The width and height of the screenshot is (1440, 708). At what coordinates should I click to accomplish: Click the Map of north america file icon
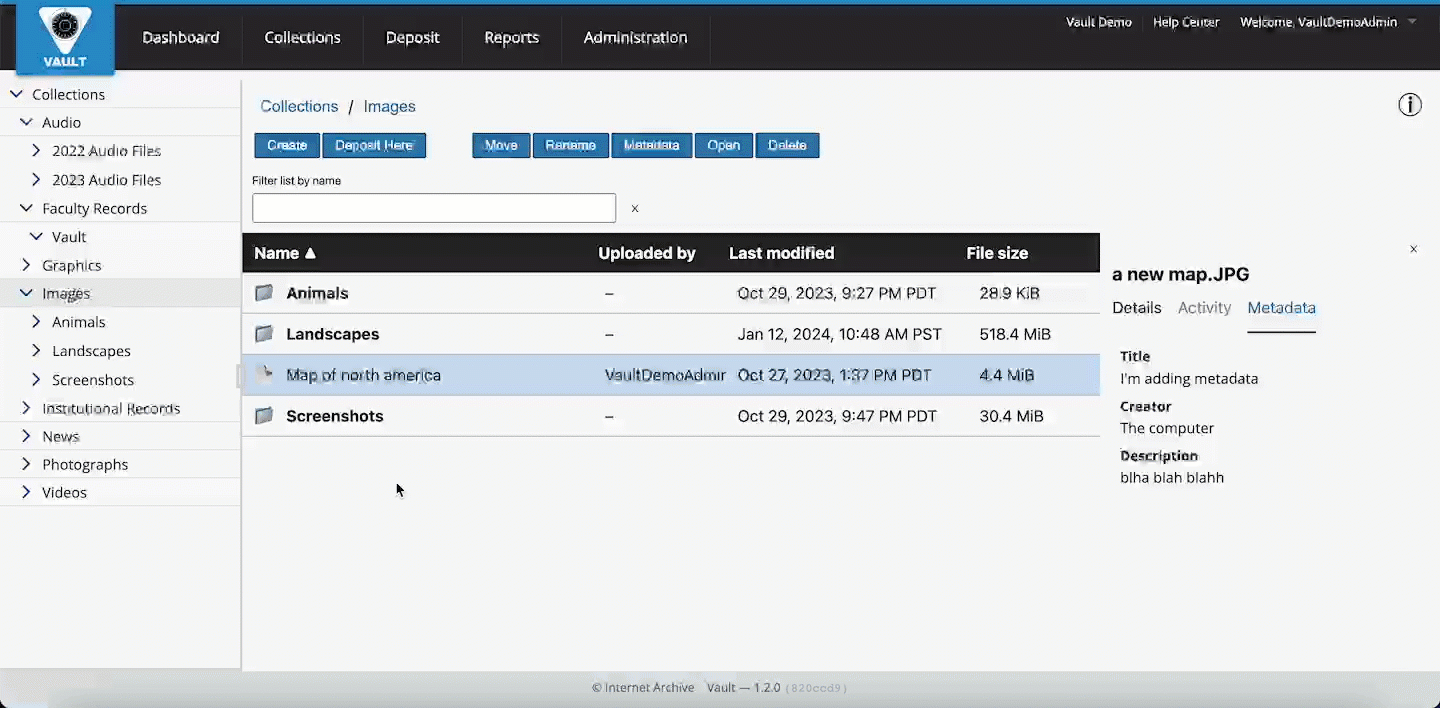(264, 375)
